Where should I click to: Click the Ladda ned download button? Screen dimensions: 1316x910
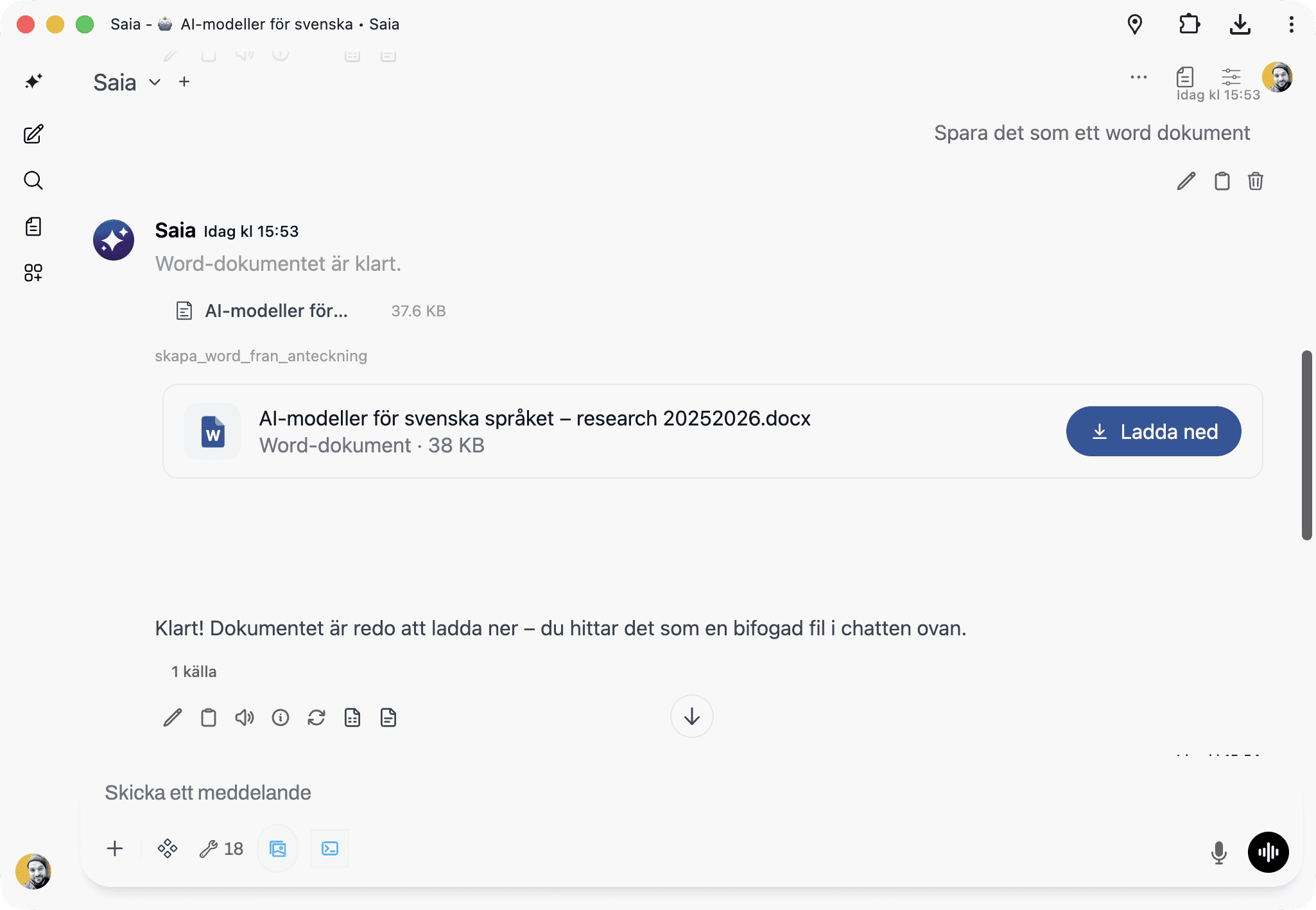click(x=1154, y=431)
